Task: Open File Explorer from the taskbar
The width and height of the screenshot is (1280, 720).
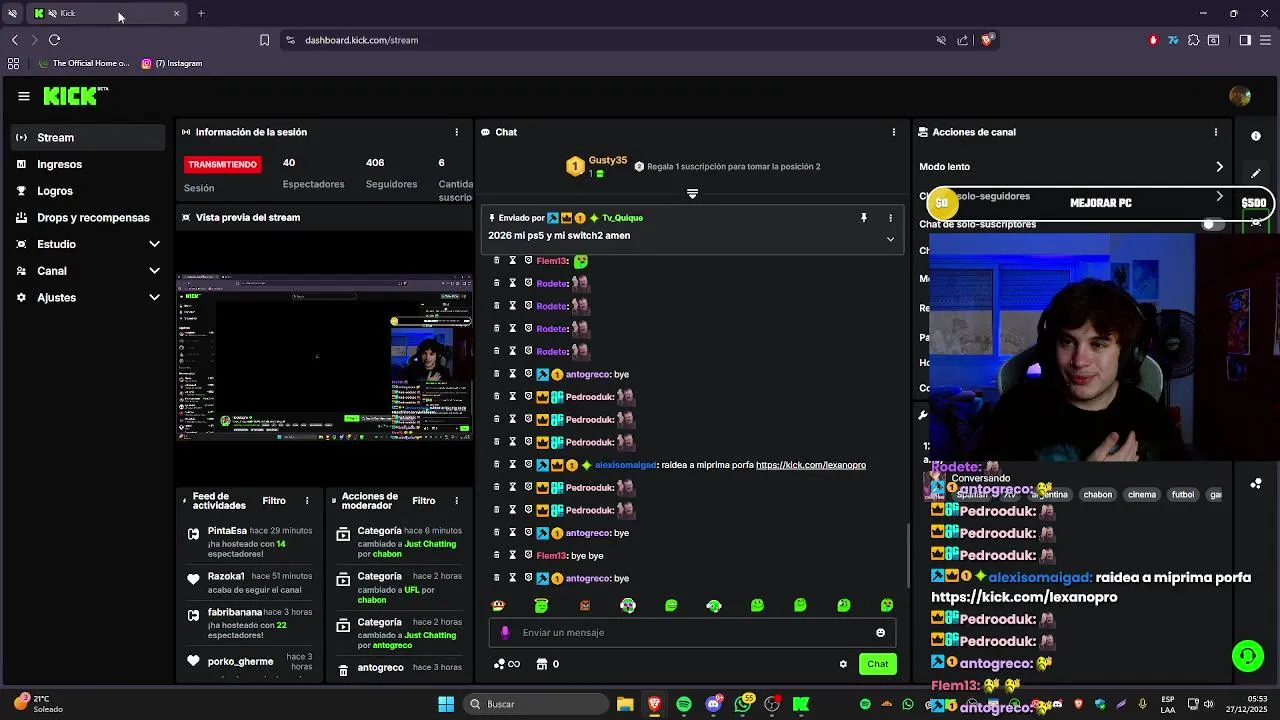Action: point(625,704)
